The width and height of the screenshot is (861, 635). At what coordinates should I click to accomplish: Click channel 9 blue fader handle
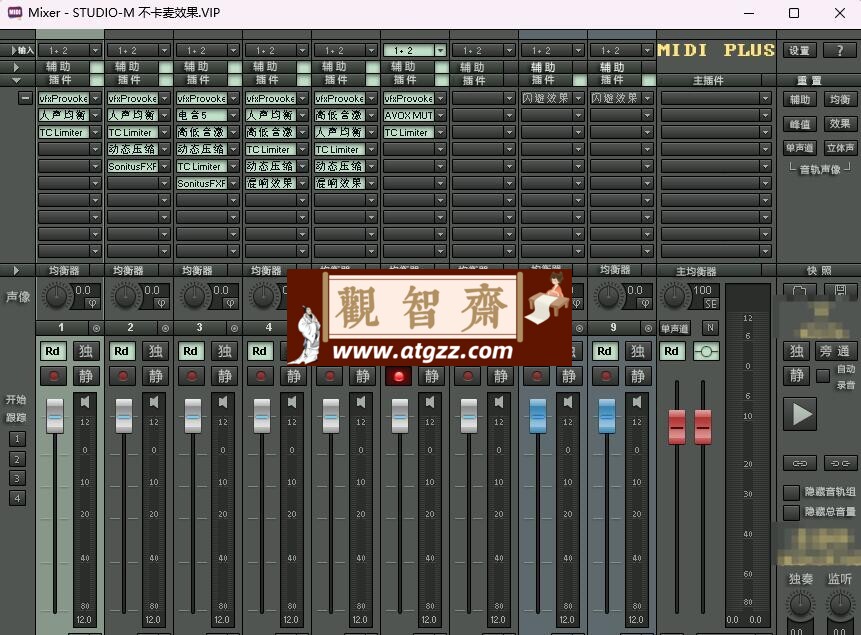point(607,416)
